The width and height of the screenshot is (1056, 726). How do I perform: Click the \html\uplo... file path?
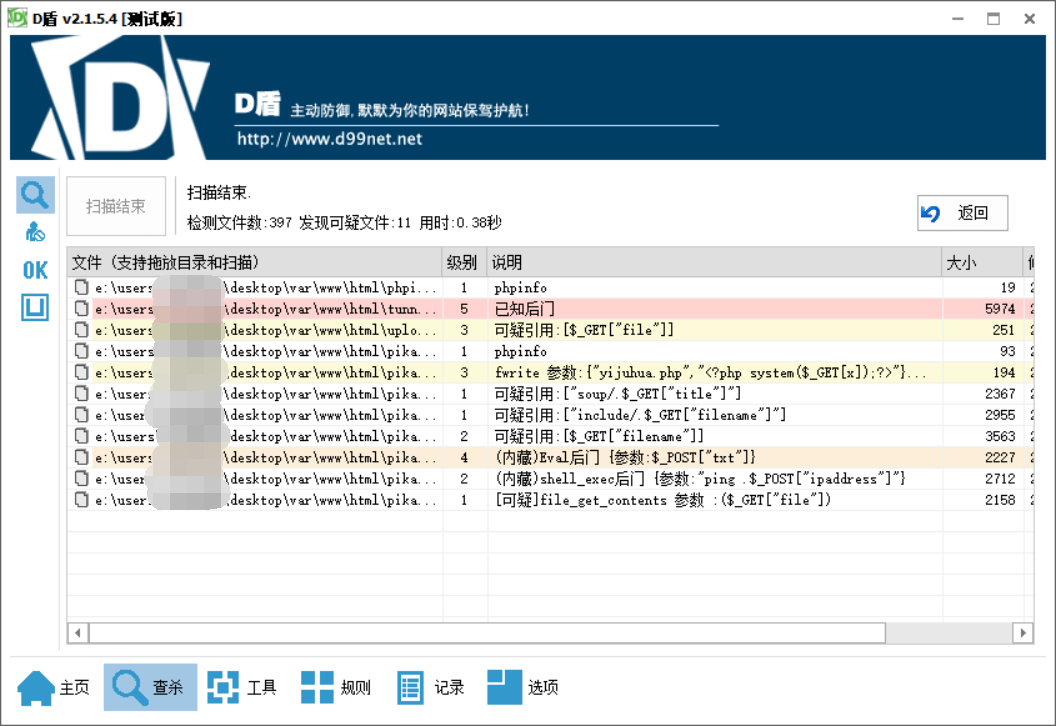265,330
